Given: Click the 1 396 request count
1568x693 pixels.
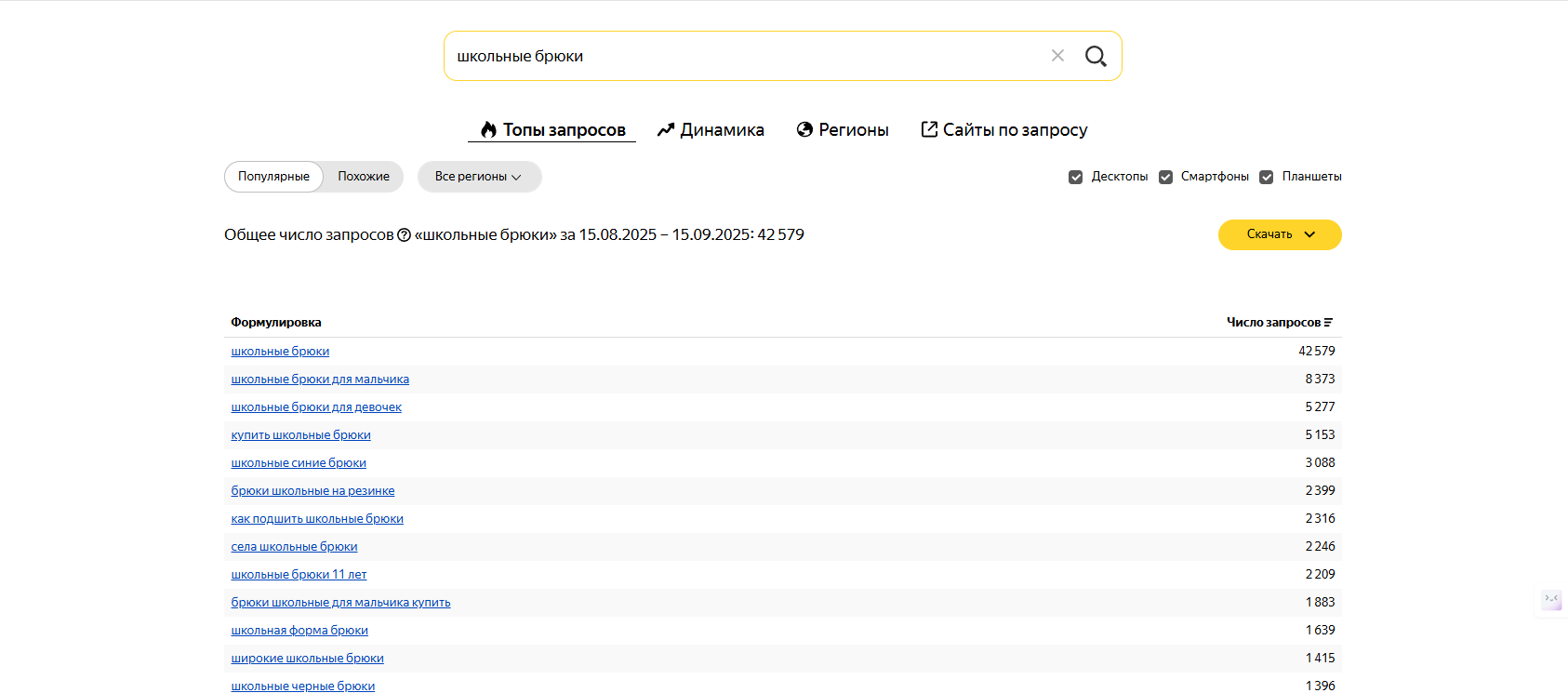Looking at the screenshot, I should 1320,686.
